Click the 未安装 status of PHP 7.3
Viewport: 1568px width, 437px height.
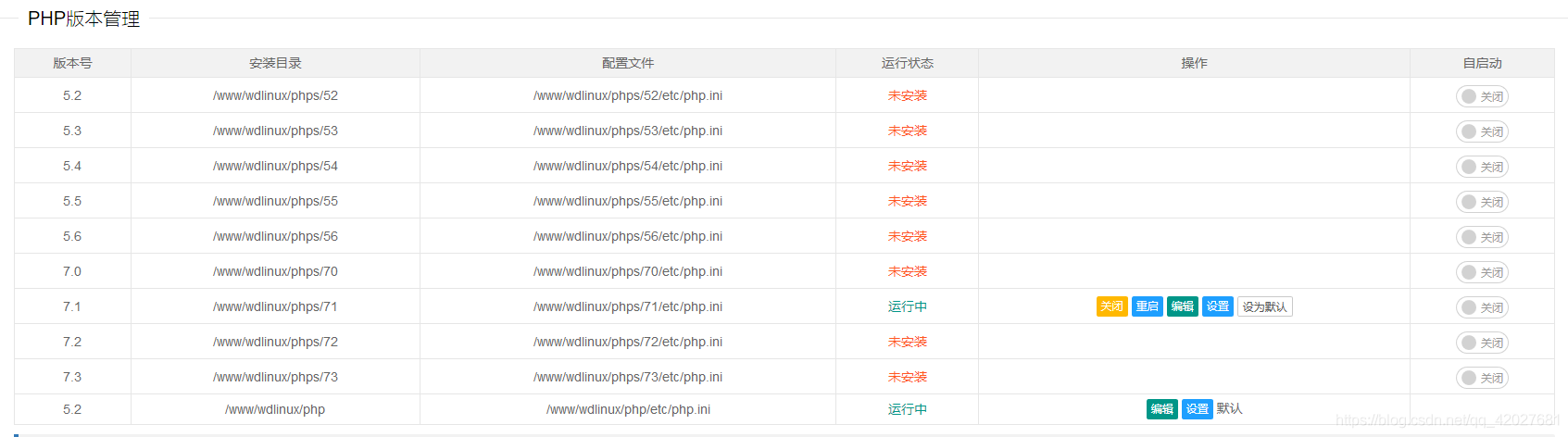(908, 377)
